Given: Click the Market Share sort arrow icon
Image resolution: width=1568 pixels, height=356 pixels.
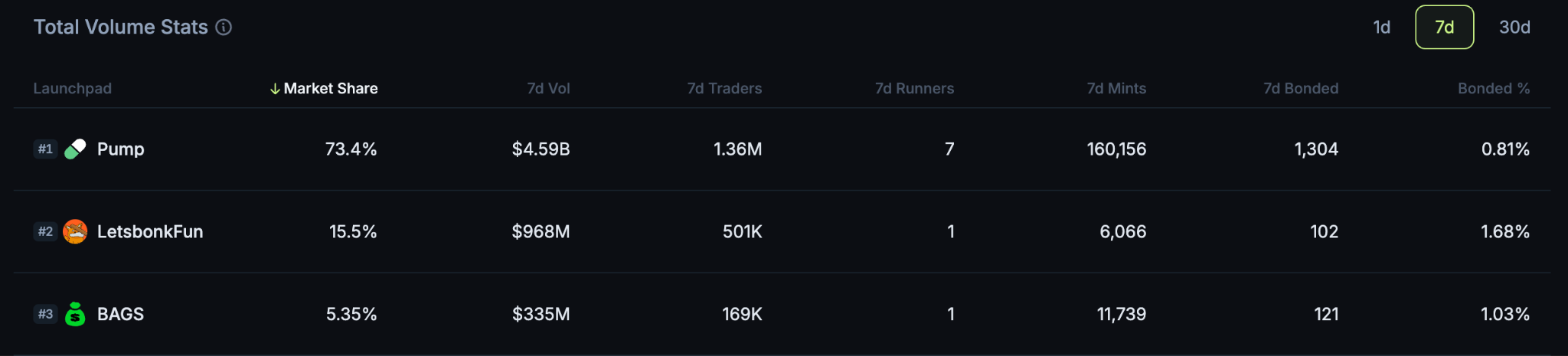Looking at the screenshot, I should (x=275, y=89).
